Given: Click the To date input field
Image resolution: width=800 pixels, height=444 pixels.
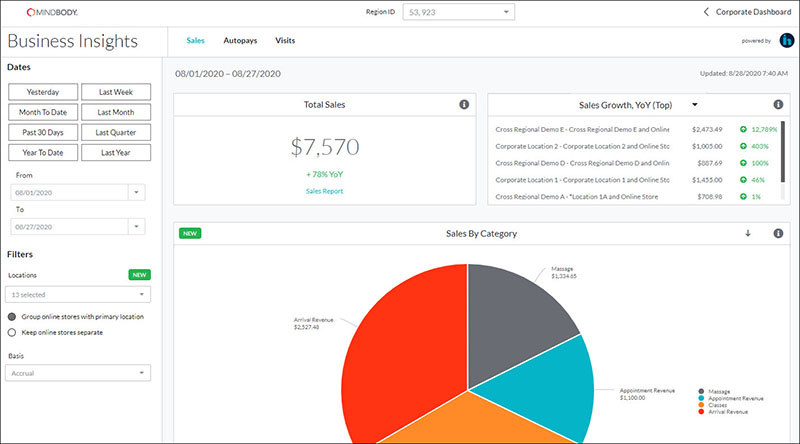Looking at the screenshot, I should 69,227.
